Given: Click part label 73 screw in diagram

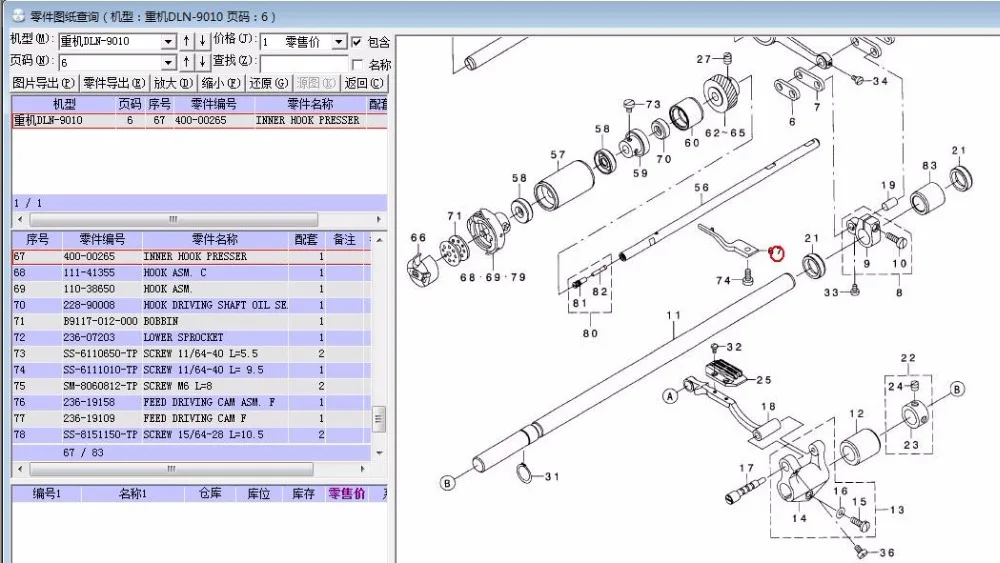Looking at the screenshot, I should [653, 104].
